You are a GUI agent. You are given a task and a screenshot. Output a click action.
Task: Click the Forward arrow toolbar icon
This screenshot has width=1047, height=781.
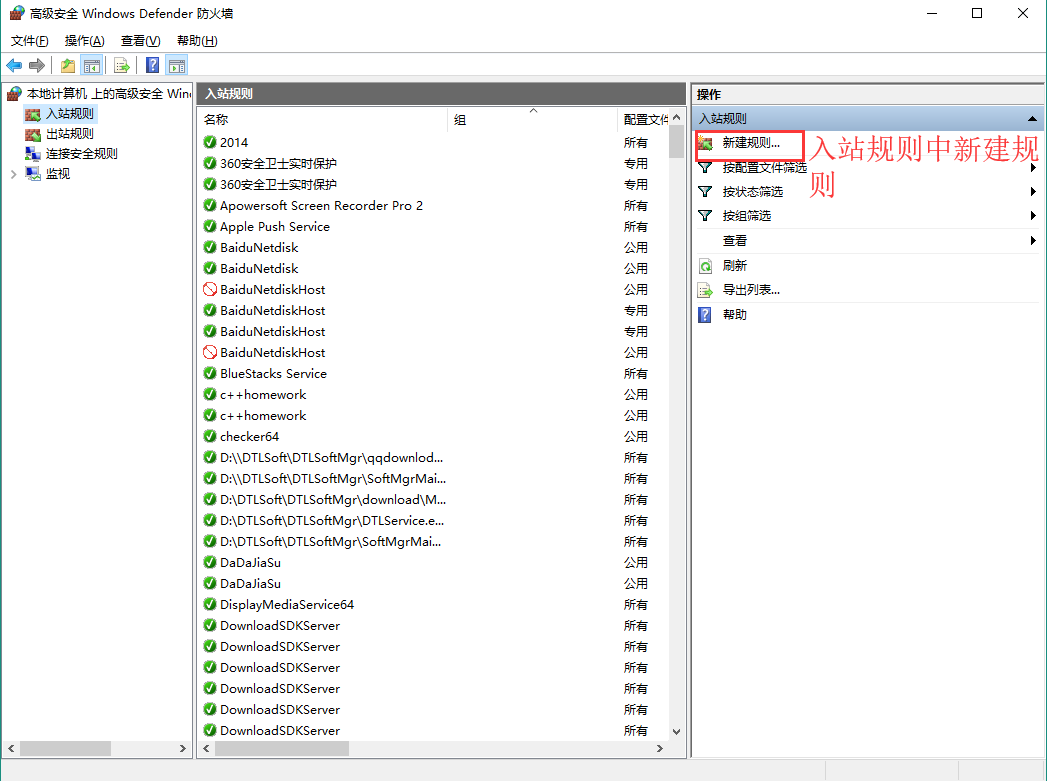[37, 65]
